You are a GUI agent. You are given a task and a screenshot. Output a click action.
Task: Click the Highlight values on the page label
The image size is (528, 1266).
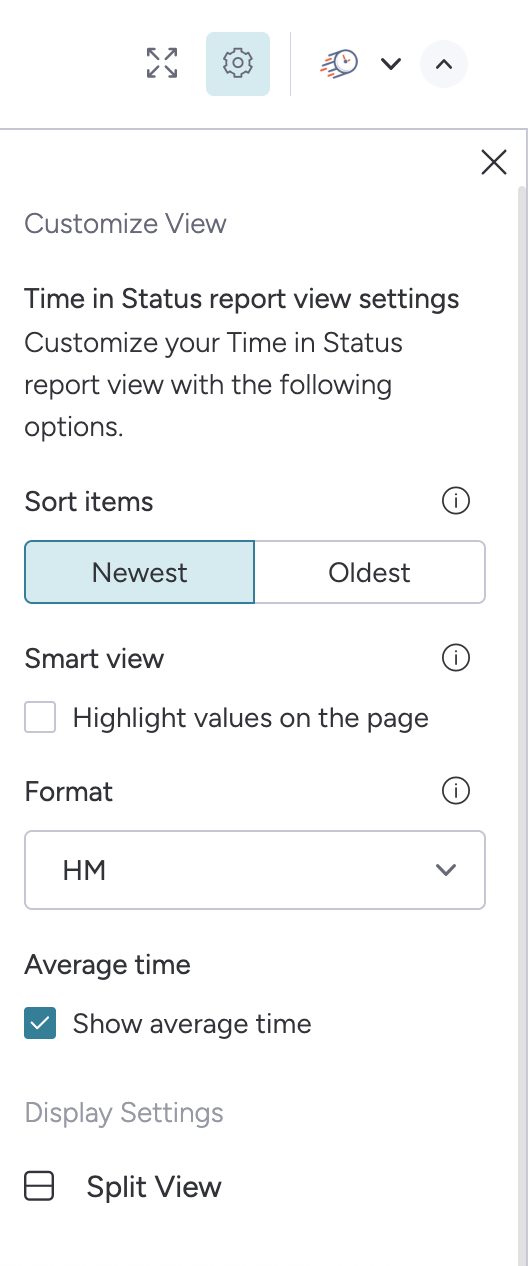click(x=250, y=717)
